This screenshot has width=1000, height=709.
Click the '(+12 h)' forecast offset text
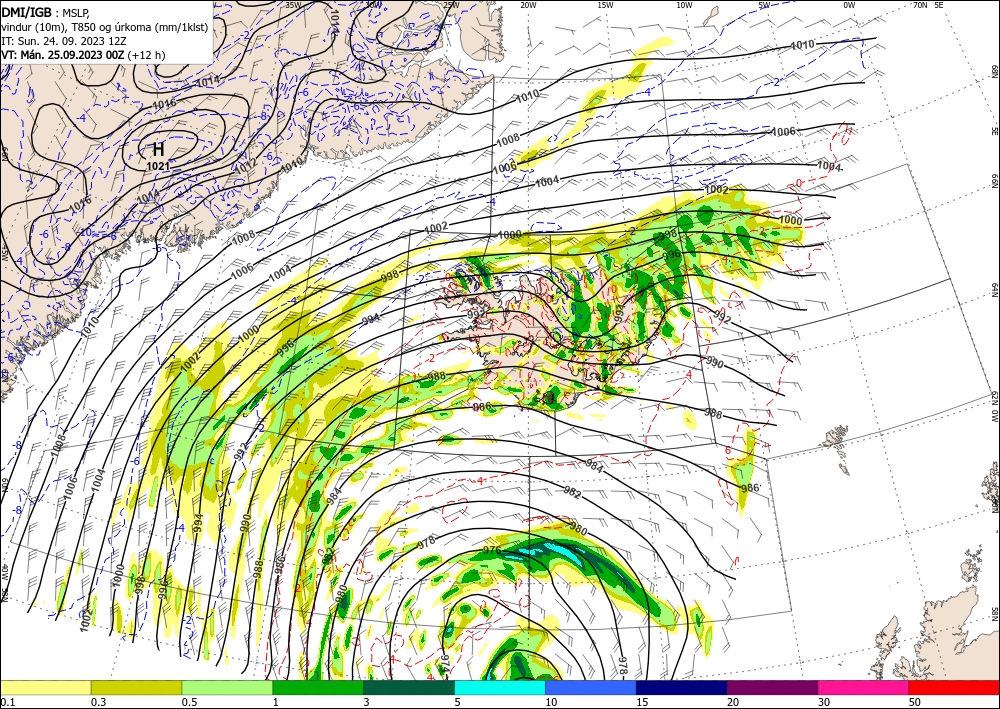[146, 55]
